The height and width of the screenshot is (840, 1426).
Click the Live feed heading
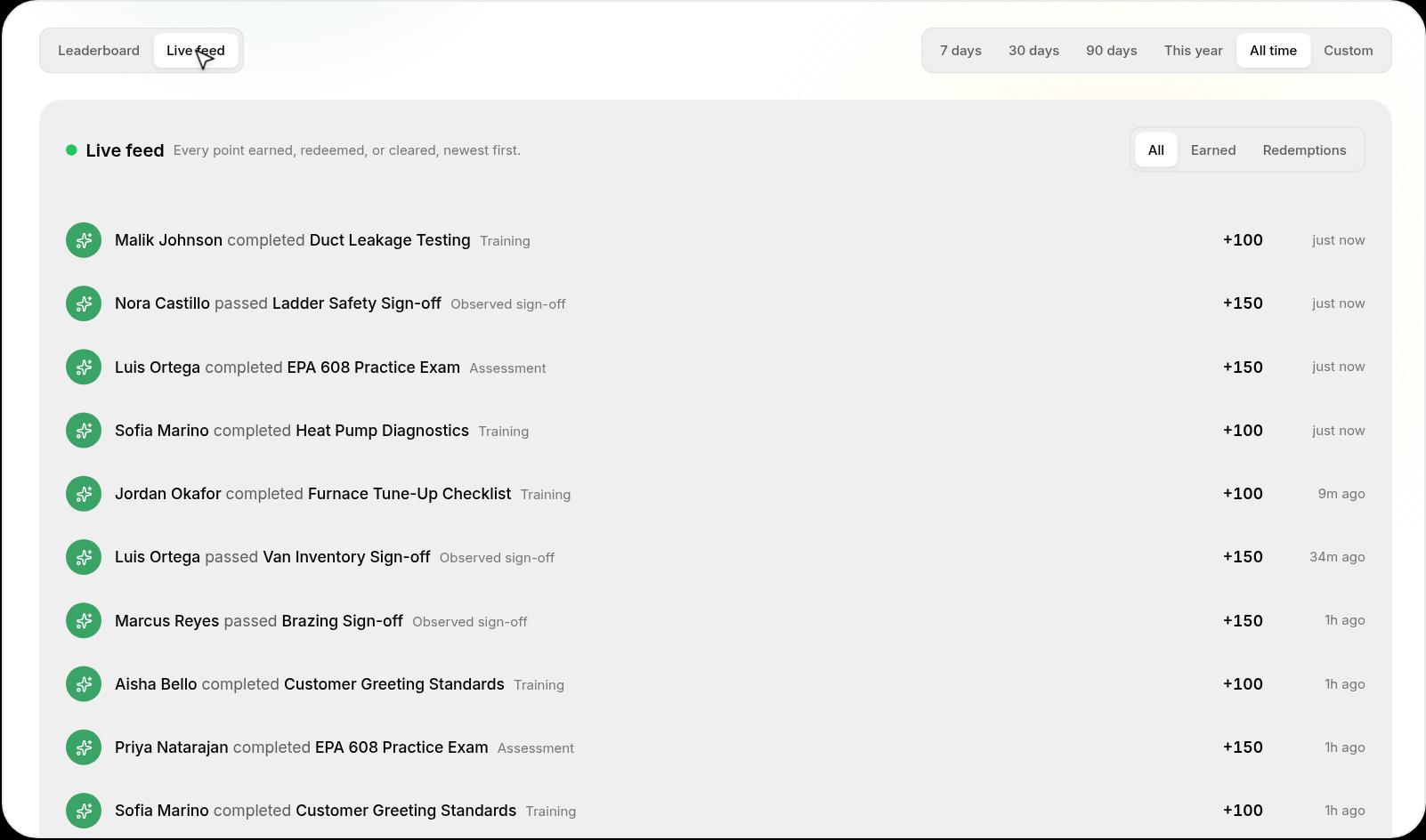(x=125, y=150)
